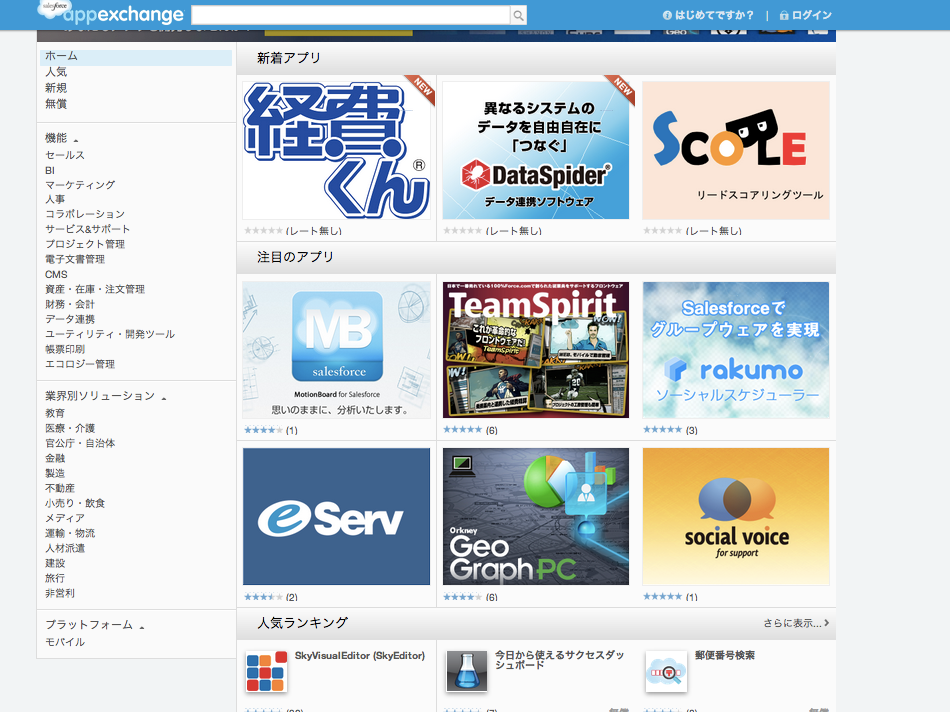Viewport: 950px width, 712px height.
Task: Open the 旅行 industry link
Action: click(55, 578)
